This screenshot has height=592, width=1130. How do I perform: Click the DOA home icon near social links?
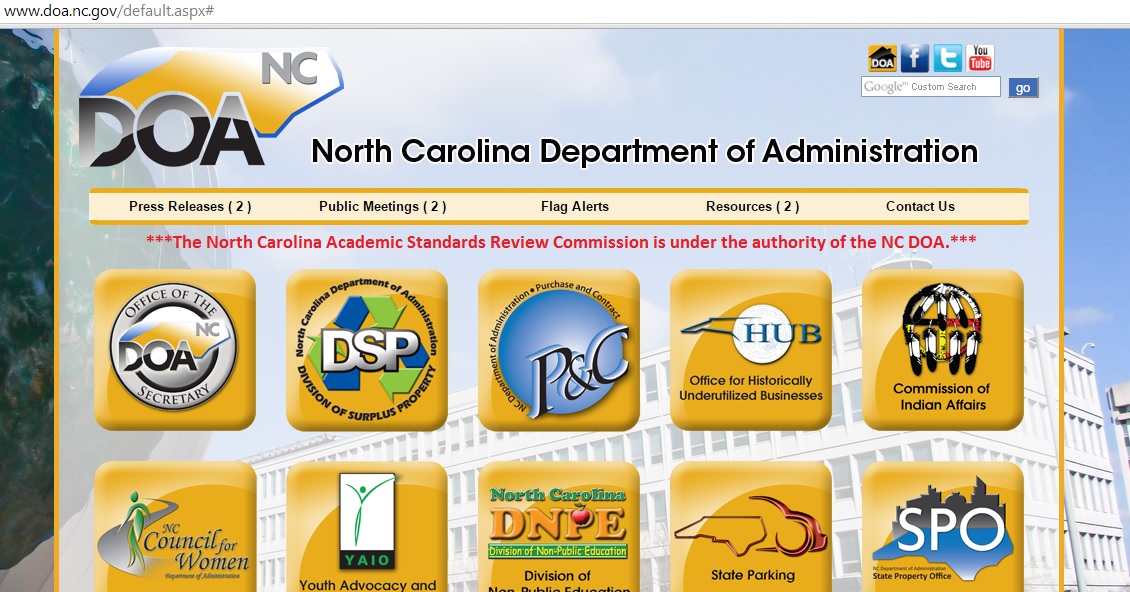(882, 59)
